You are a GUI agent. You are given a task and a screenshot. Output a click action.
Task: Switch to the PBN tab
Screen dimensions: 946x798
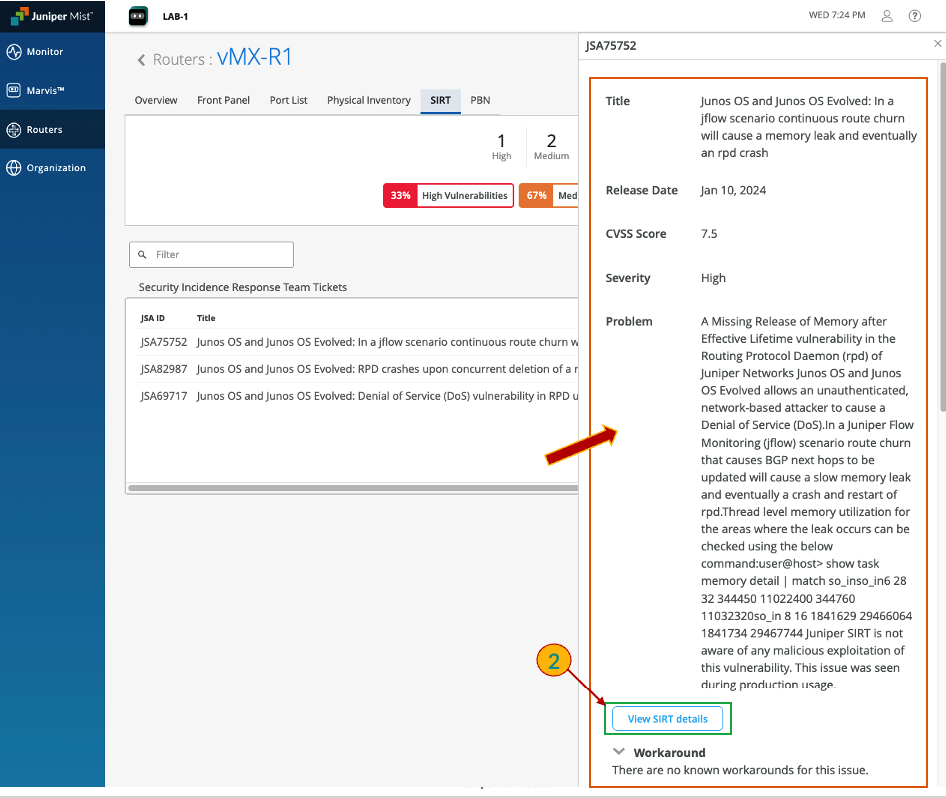click(x=480, y=100)
